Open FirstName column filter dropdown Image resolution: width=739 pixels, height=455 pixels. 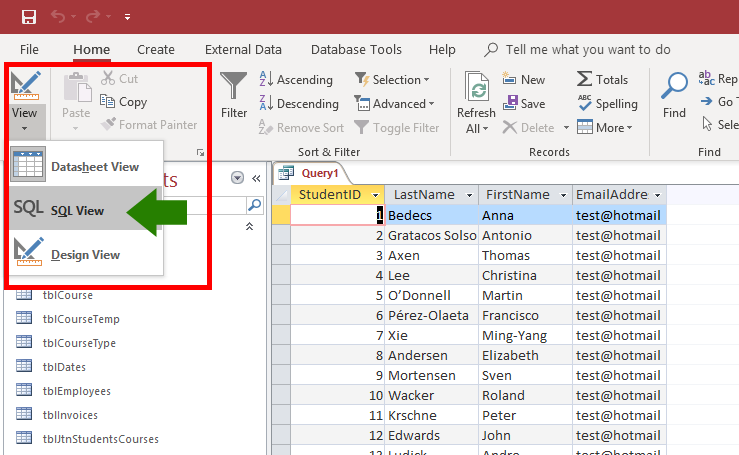(563, 195)
